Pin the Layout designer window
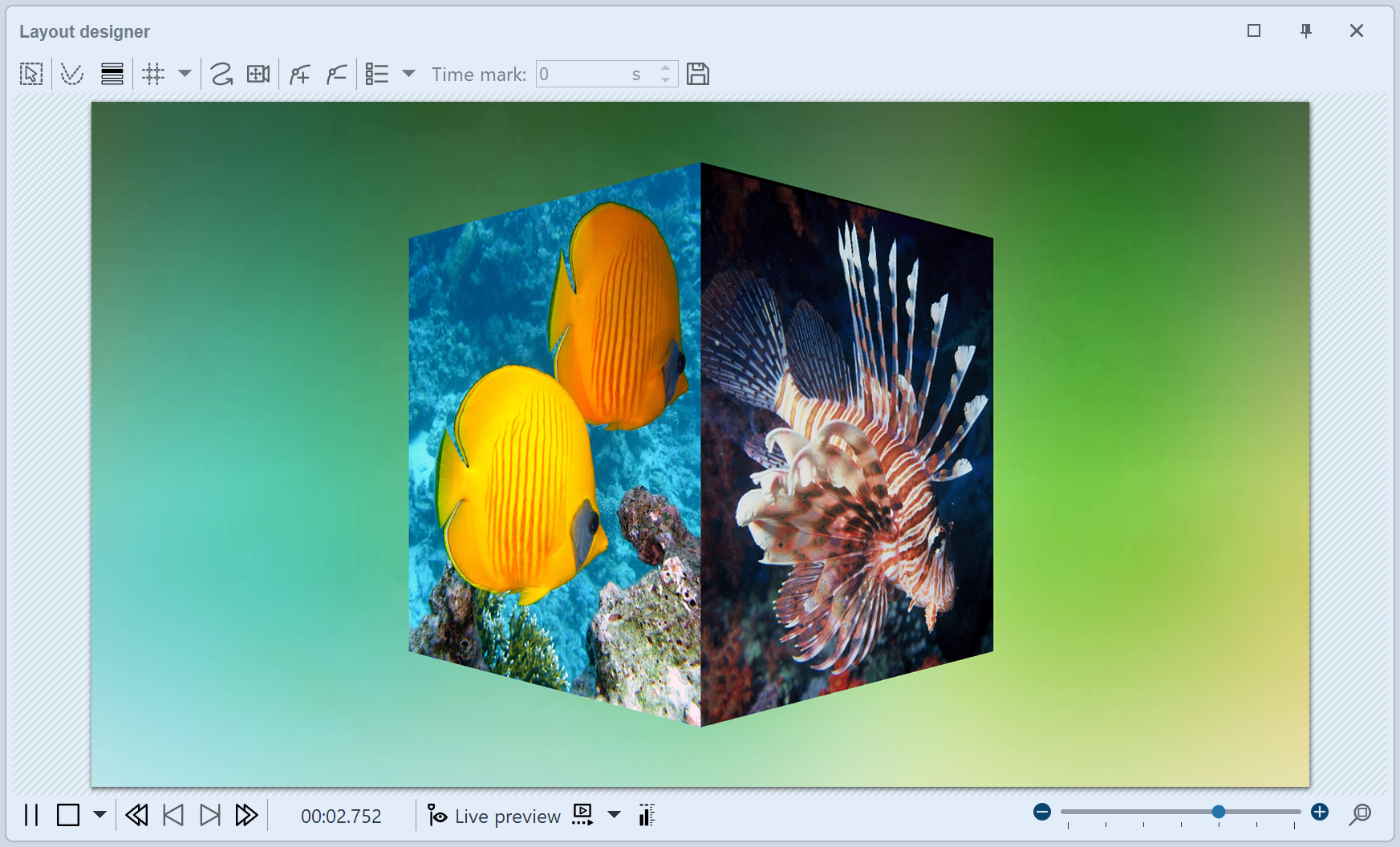1400x847 pixels. [x=1305, y=30]
